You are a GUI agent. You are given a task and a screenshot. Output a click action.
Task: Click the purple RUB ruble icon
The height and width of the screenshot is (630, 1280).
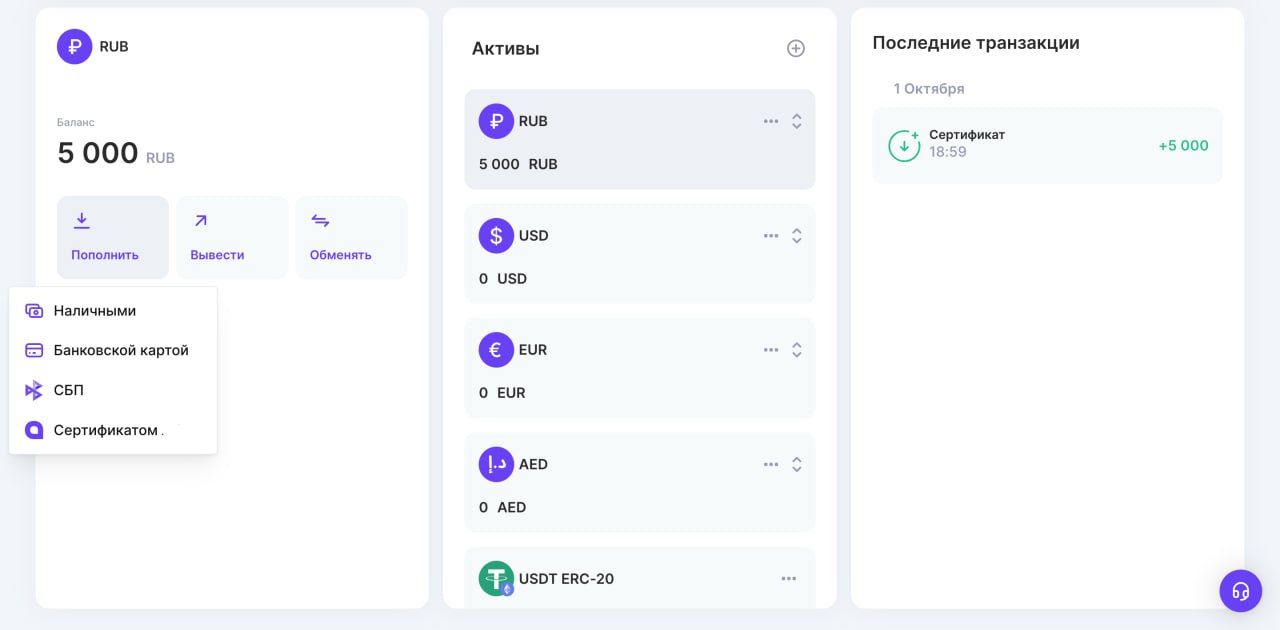(x=496, y=120)
